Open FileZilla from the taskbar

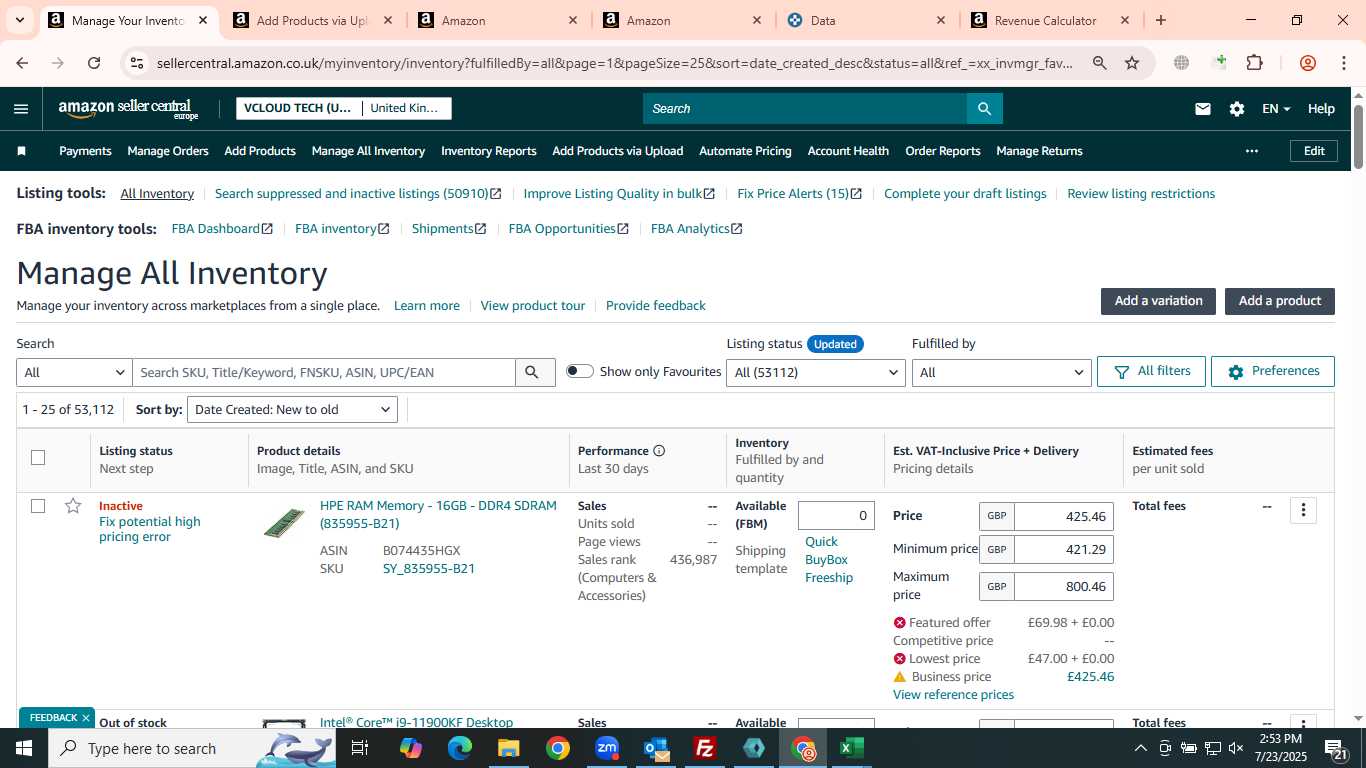click(x=705, y=748)
